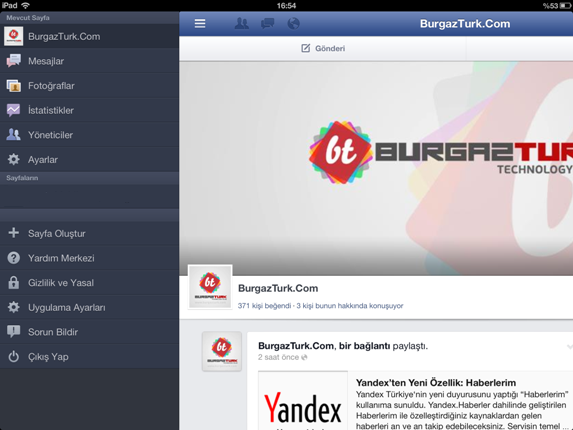Tap the Yandex article description text
Screen dimensions: 573x430
click(462, 410)
